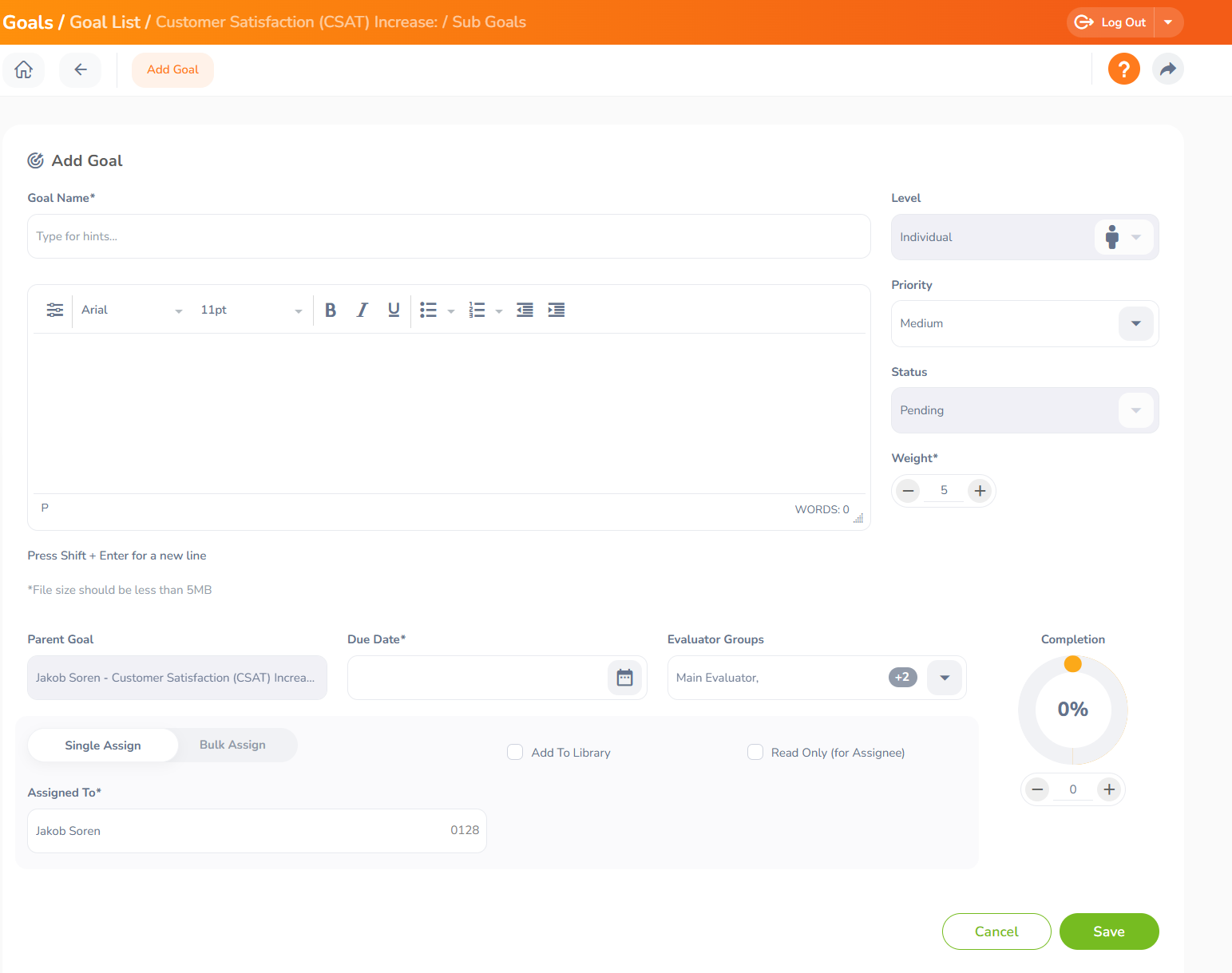Click the Sub Goals breadcrumb
This screenshot has height=973, width=1232.
489,22
